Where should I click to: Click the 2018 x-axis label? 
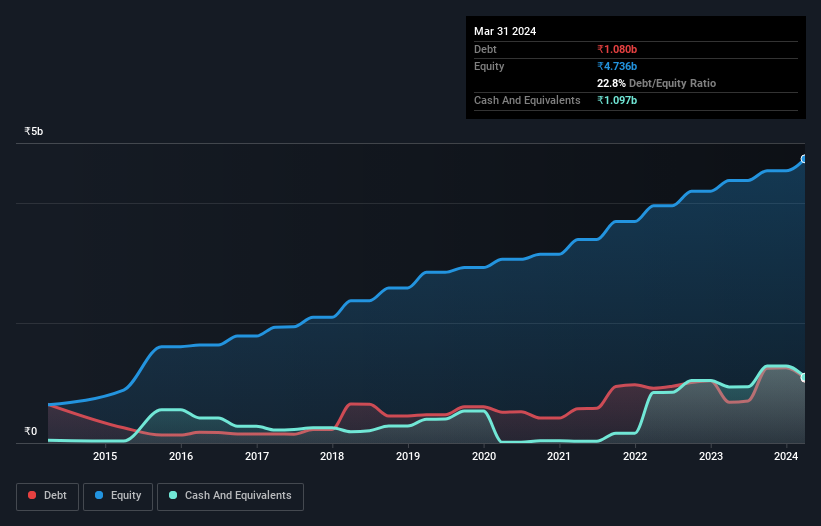click(332, 456)
